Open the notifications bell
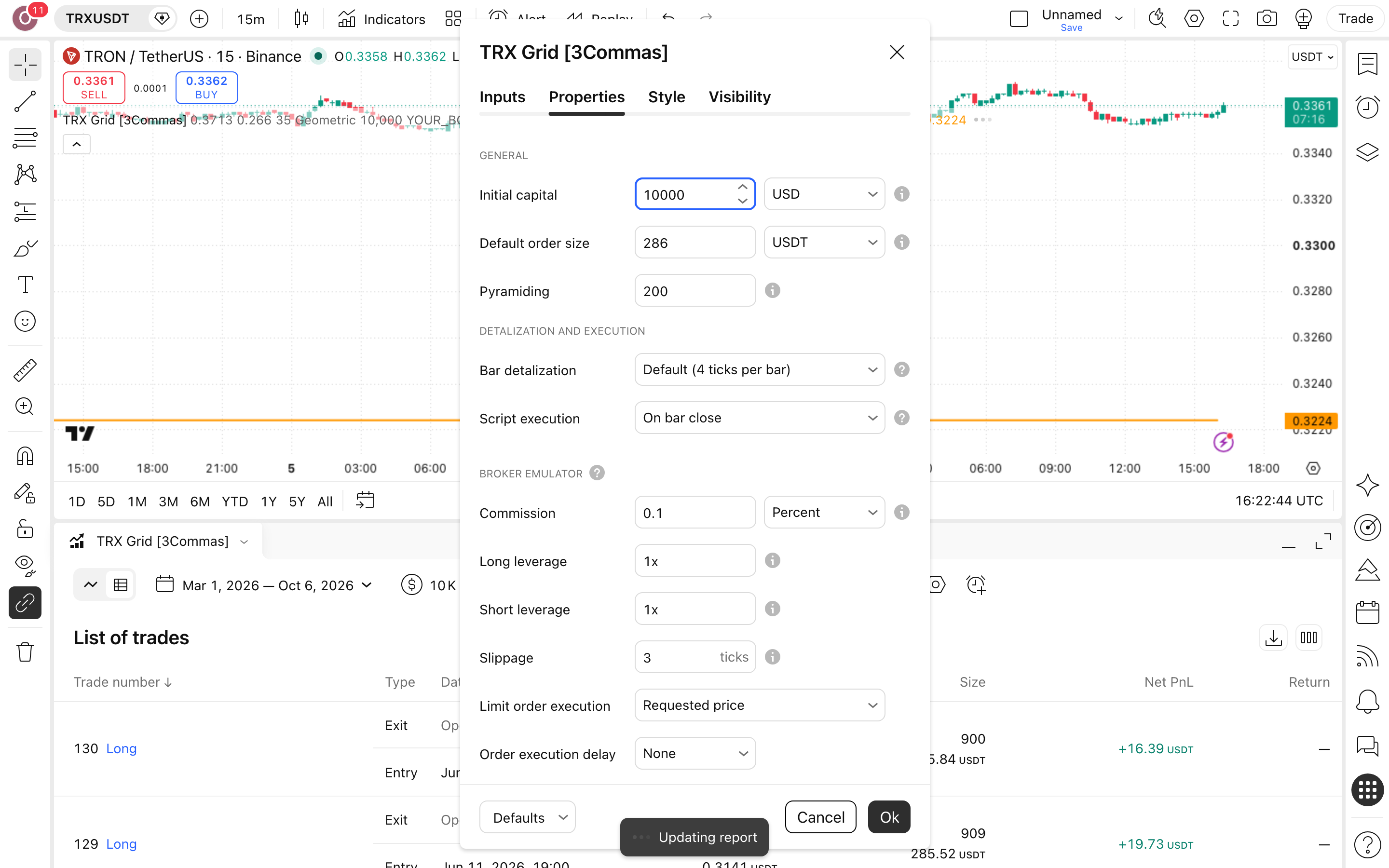The height and width of the screenshot is (868, 1389). coord(1367,702)
